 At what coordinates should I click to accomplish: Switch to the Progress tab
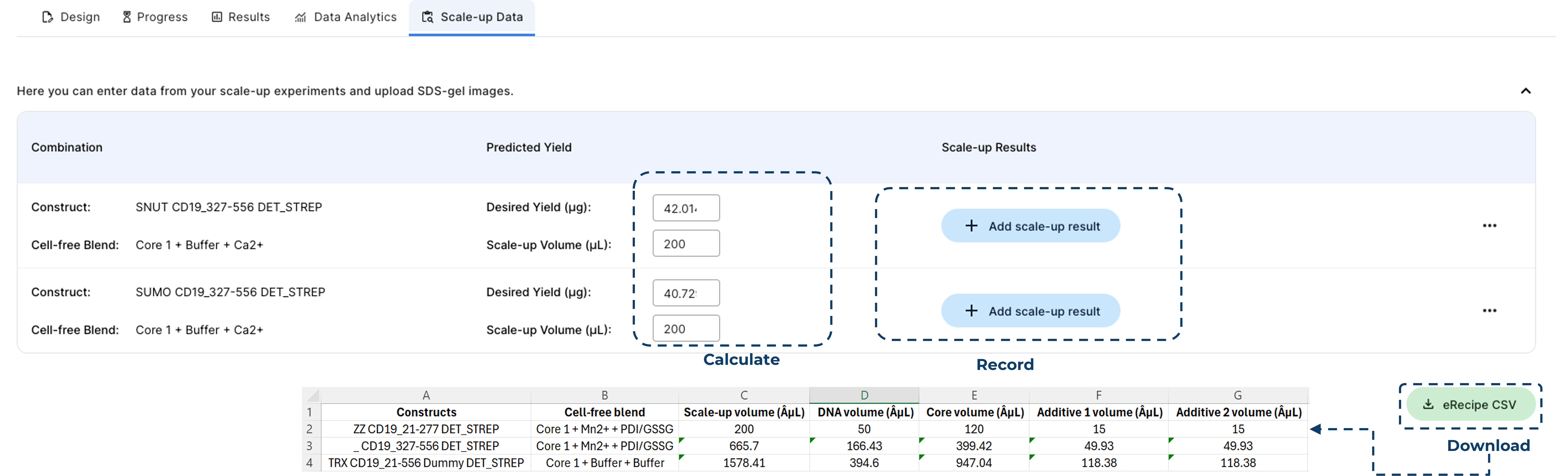[x=155, y=17]
